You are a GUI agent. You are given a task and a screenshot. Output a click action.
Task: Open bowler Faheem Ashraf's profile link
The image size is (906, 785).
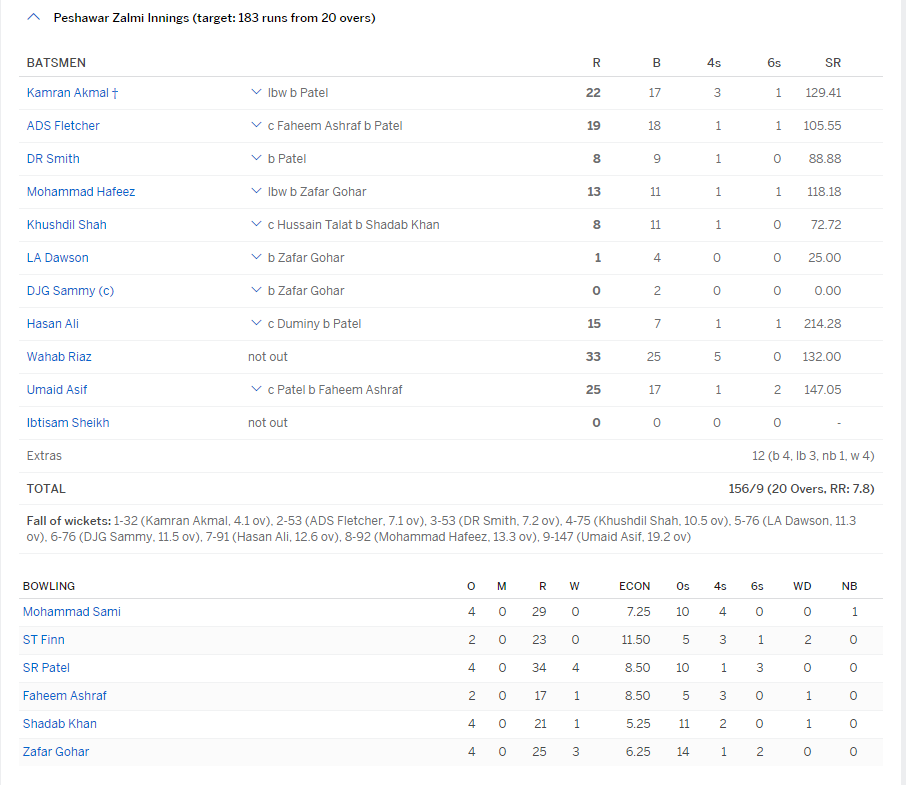(x=65, y=696)
